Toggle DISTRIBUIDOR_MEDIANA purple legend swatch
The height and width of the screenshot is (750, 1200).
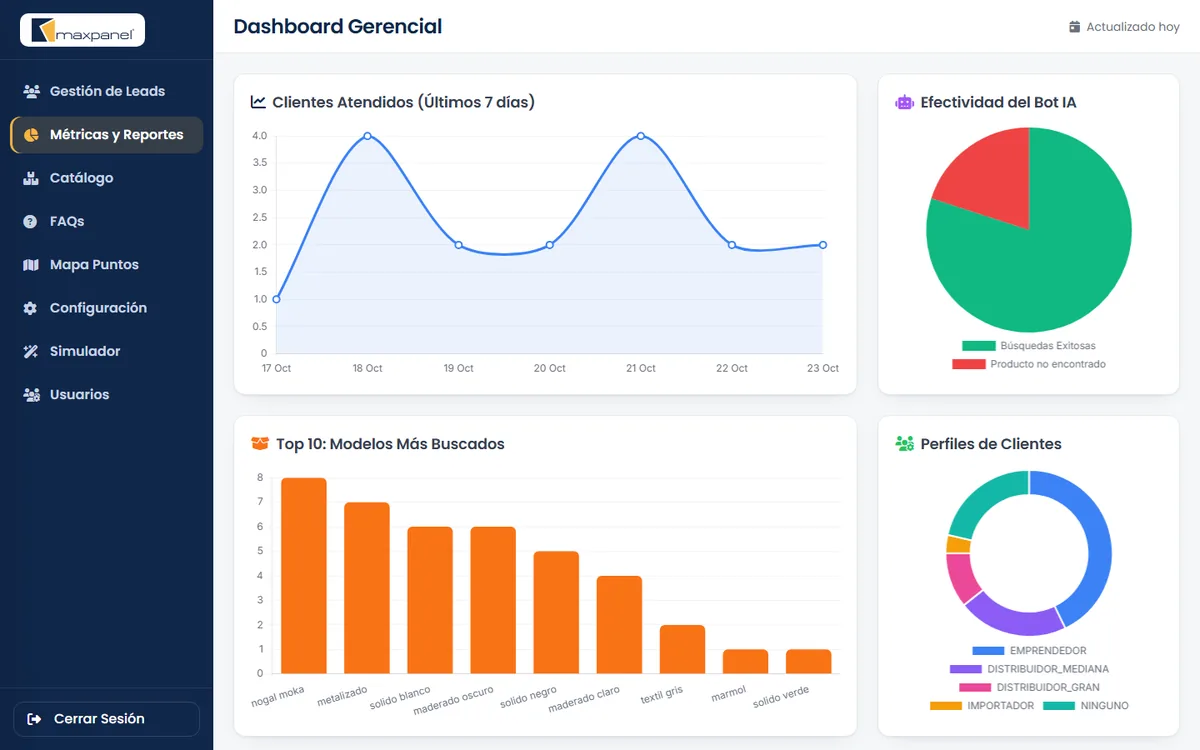point(966,669)
